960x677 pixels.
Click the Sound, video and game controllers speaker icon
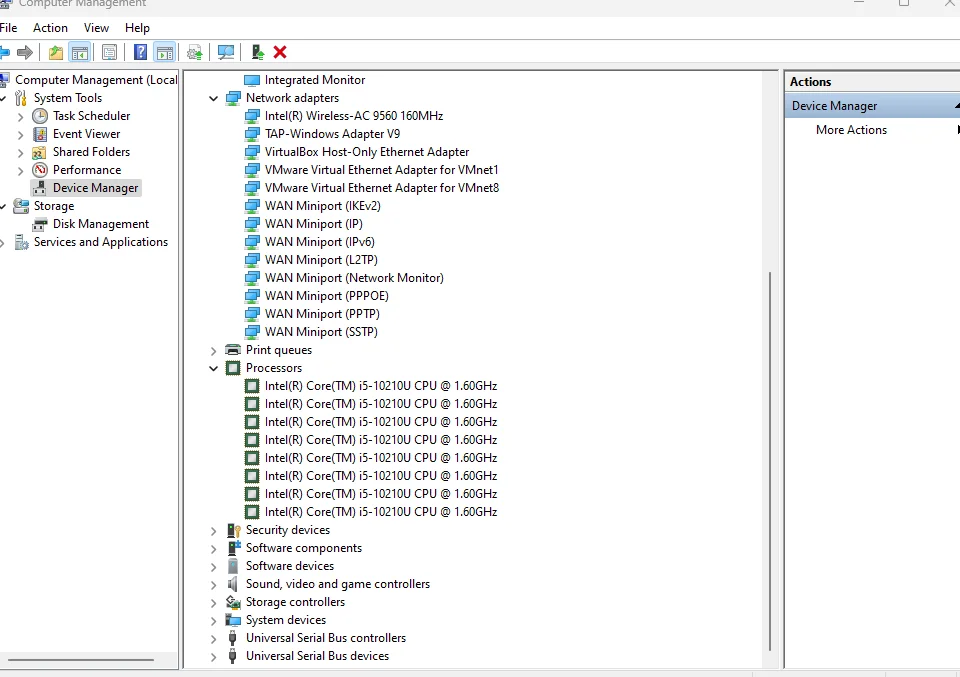pyautogui.click(x=233, y=584)
